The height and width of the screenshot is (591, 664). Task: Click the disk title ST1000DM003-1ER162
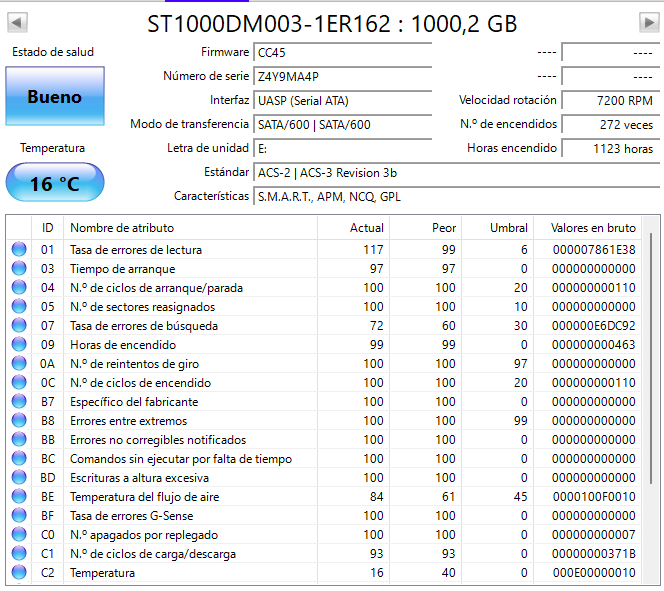[332, 24]
